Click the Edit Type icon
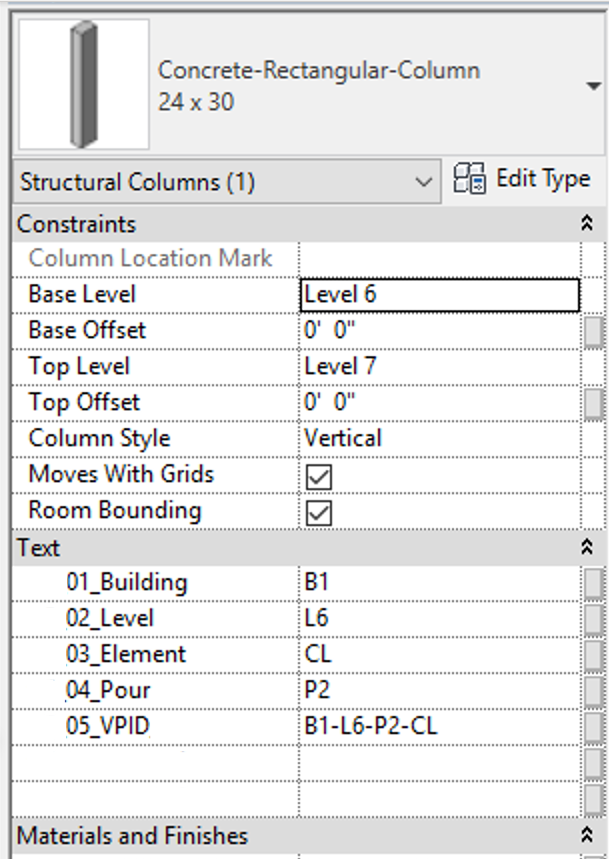This screenshot has width=609, height=859. [x=470, y=181]
